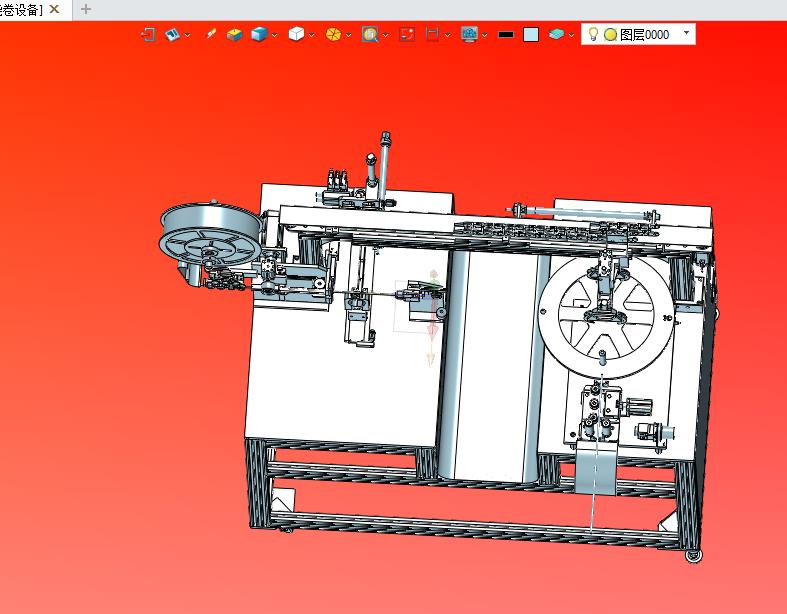Pick the black color swatch
The height and width of the screenshot is (614, 787).
[x=506, y=35]
